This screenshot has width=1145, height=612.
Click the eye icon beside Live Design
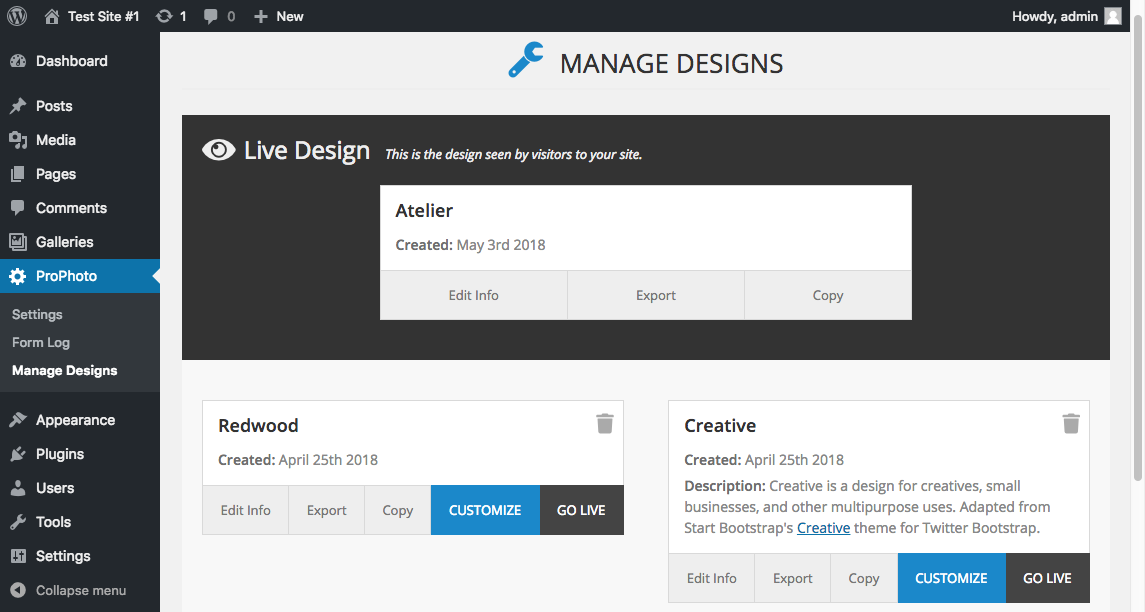click(x=218, y=150)
